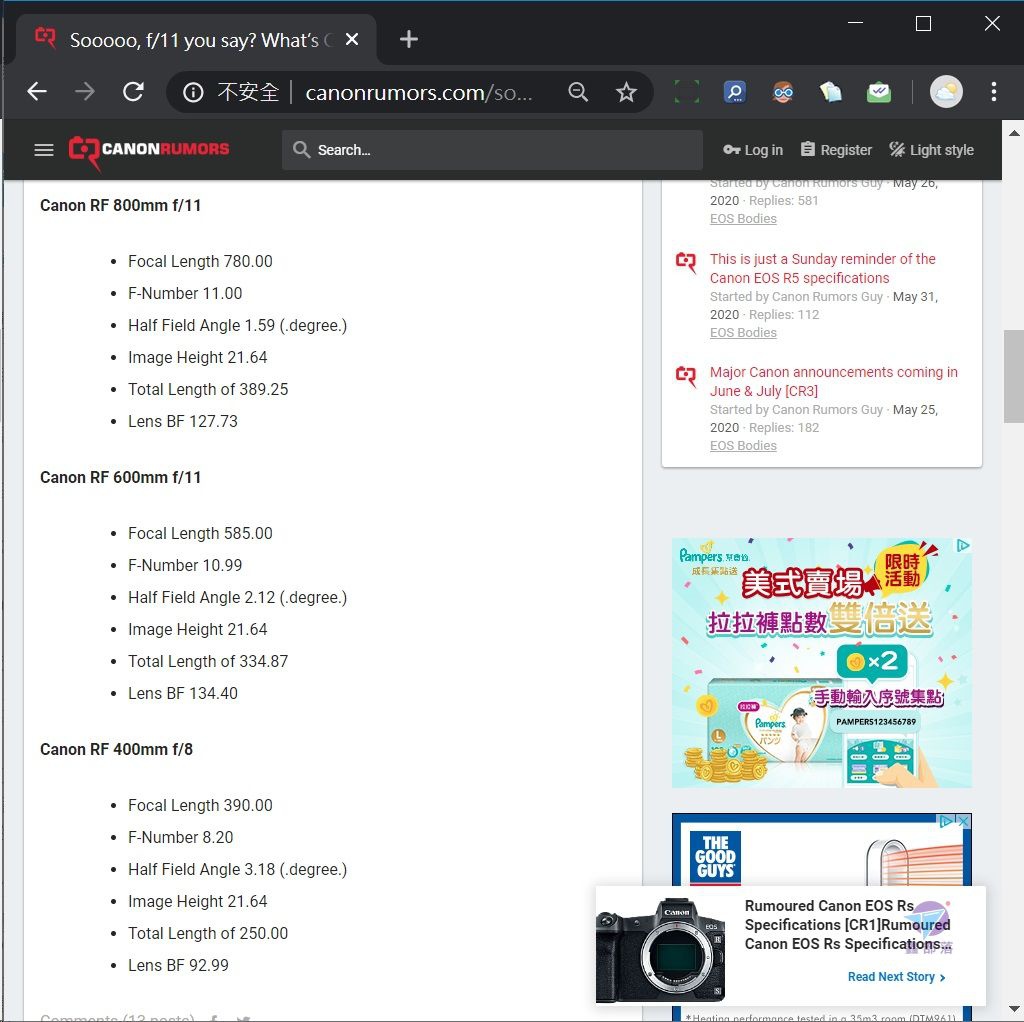Open EOS Bodies link under Replies: 112
This screenshot has width=1024, height=1022.
tap(743, 332)
